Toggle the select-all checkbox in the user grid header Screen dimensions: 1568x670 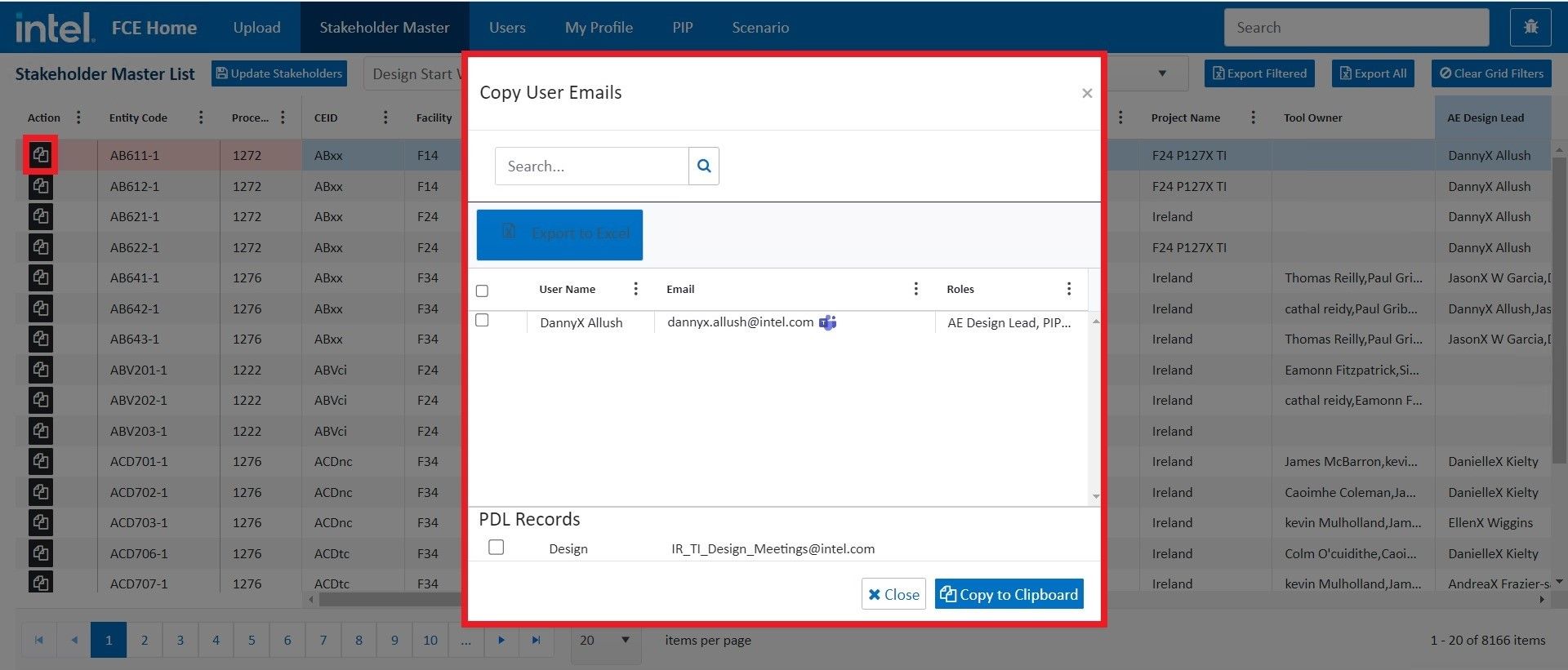(482, 291)
